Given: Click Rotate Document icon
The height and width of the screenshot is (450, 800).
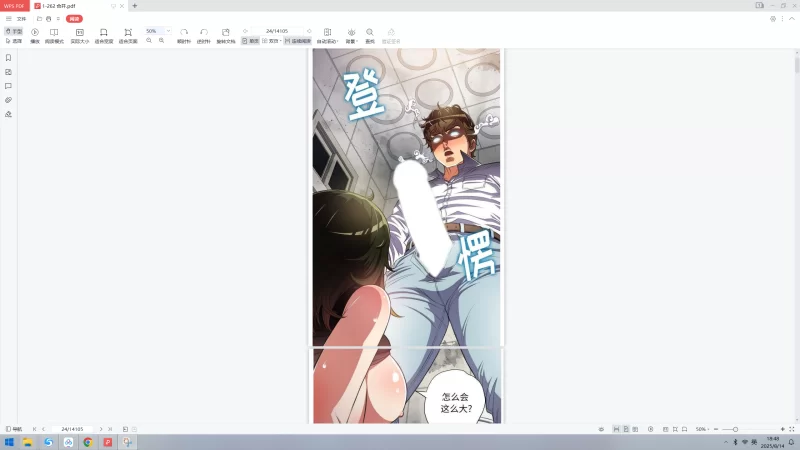Looking at the screenshot, I should tap(226, 32).
